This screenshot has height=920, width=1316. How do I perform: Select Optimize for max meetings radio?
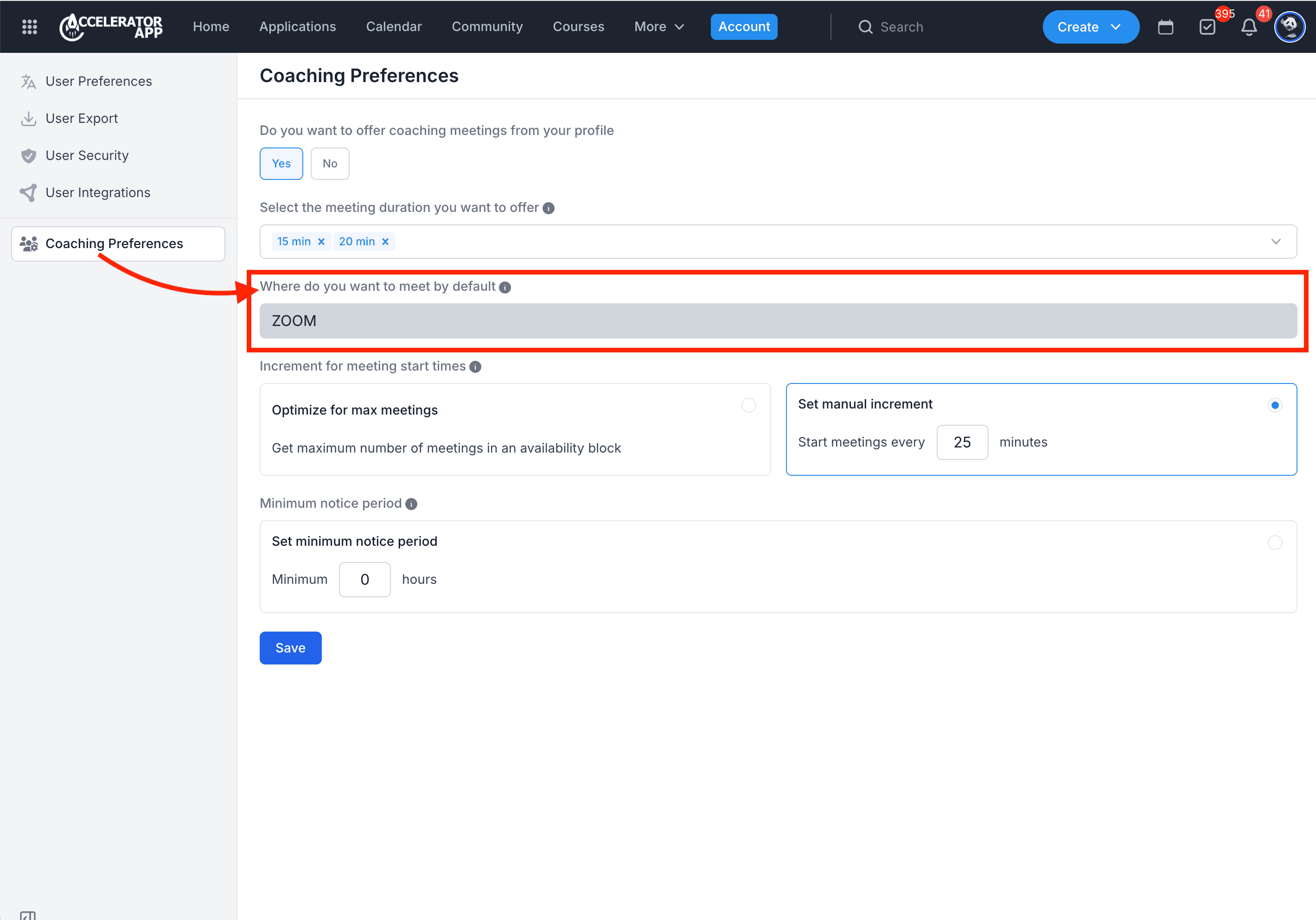tap(748, 405)
